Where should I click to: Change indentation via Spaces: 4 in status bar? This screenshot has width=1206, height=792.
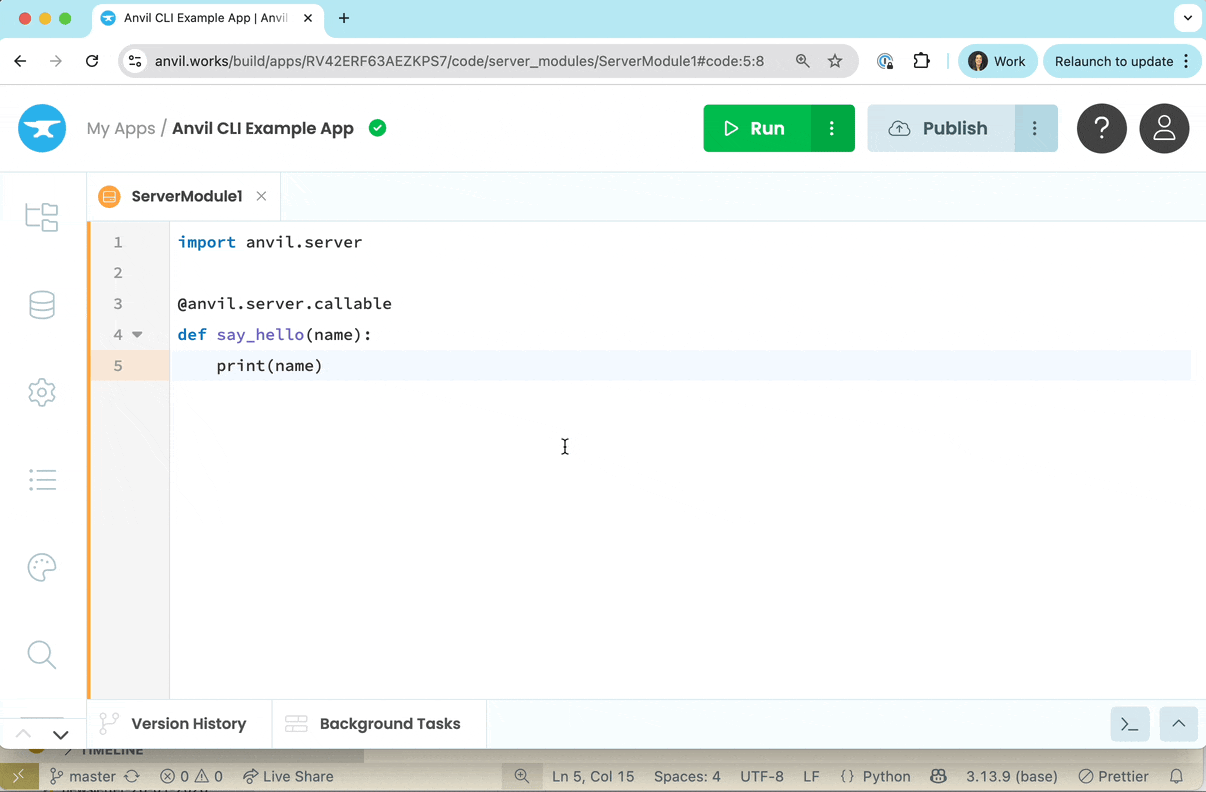[687, 776]
